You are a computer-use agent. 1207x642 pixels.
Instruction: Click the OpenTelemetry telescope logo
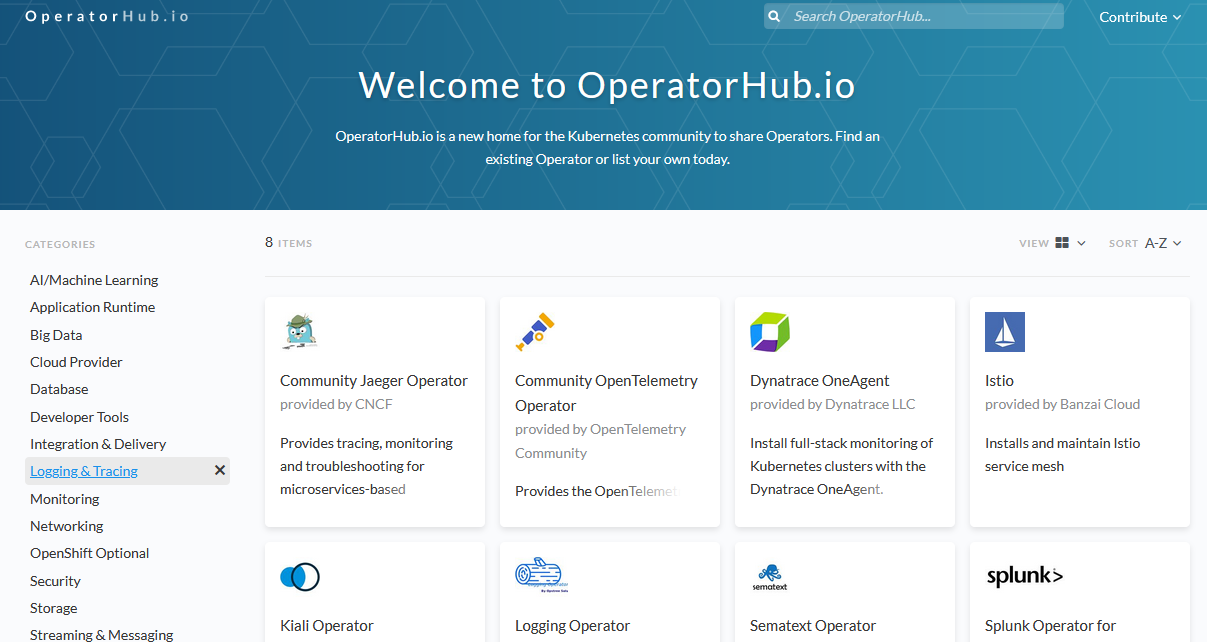point(535,332)
